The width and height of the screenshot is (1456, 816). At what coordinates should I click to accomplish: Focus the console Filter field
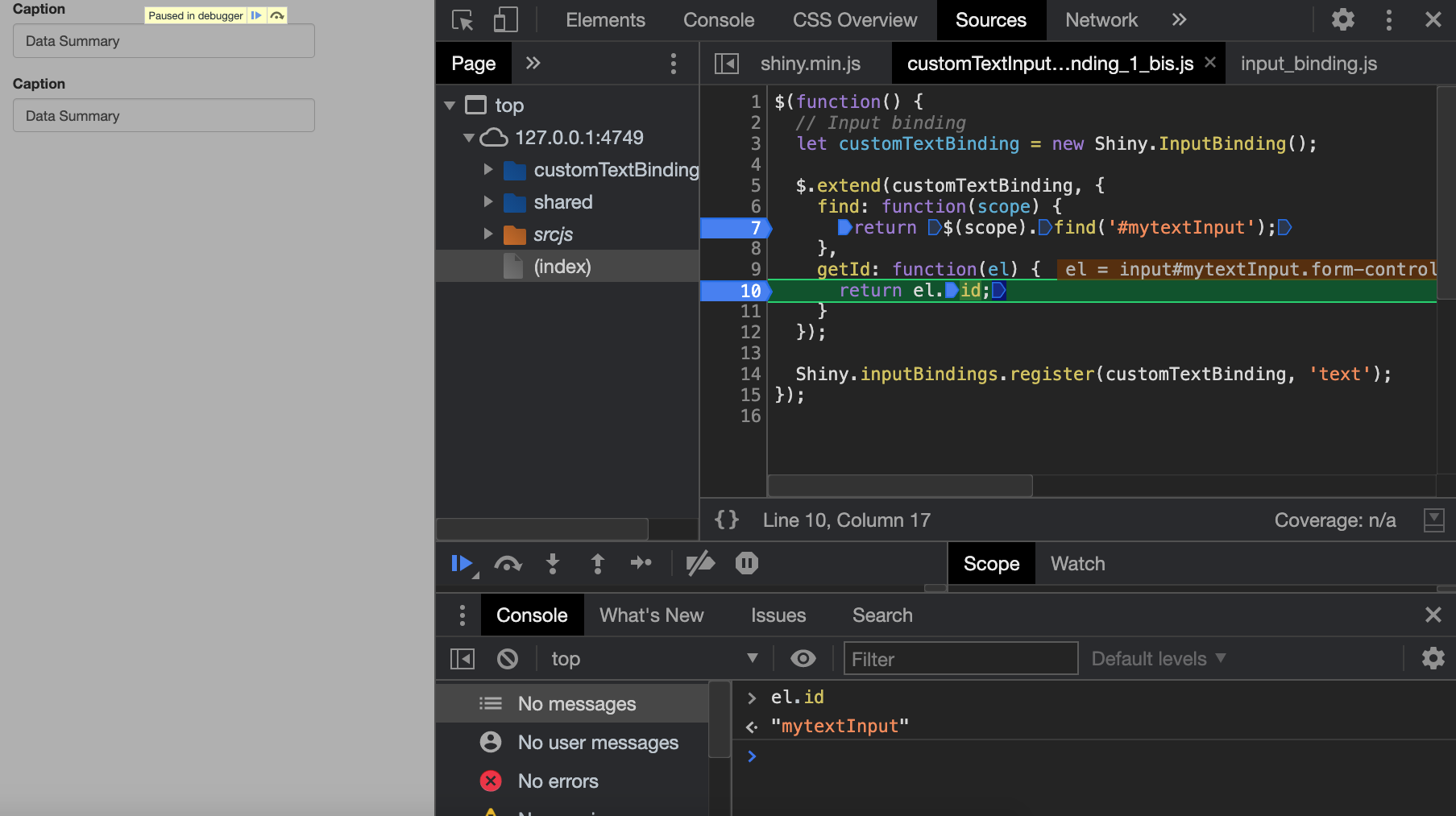point(960,659)
